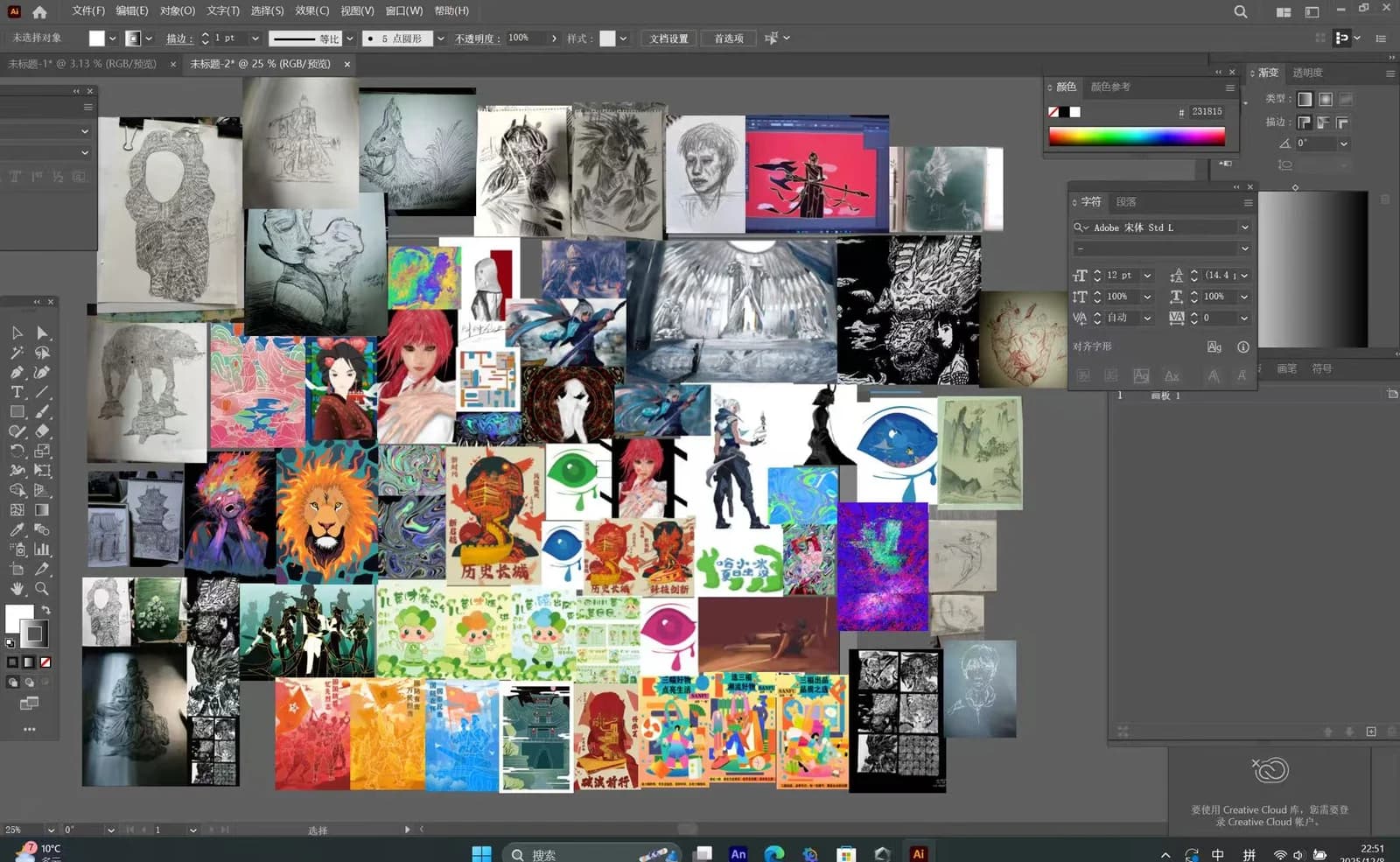Open the font family dropdown

coord(1245,228)
